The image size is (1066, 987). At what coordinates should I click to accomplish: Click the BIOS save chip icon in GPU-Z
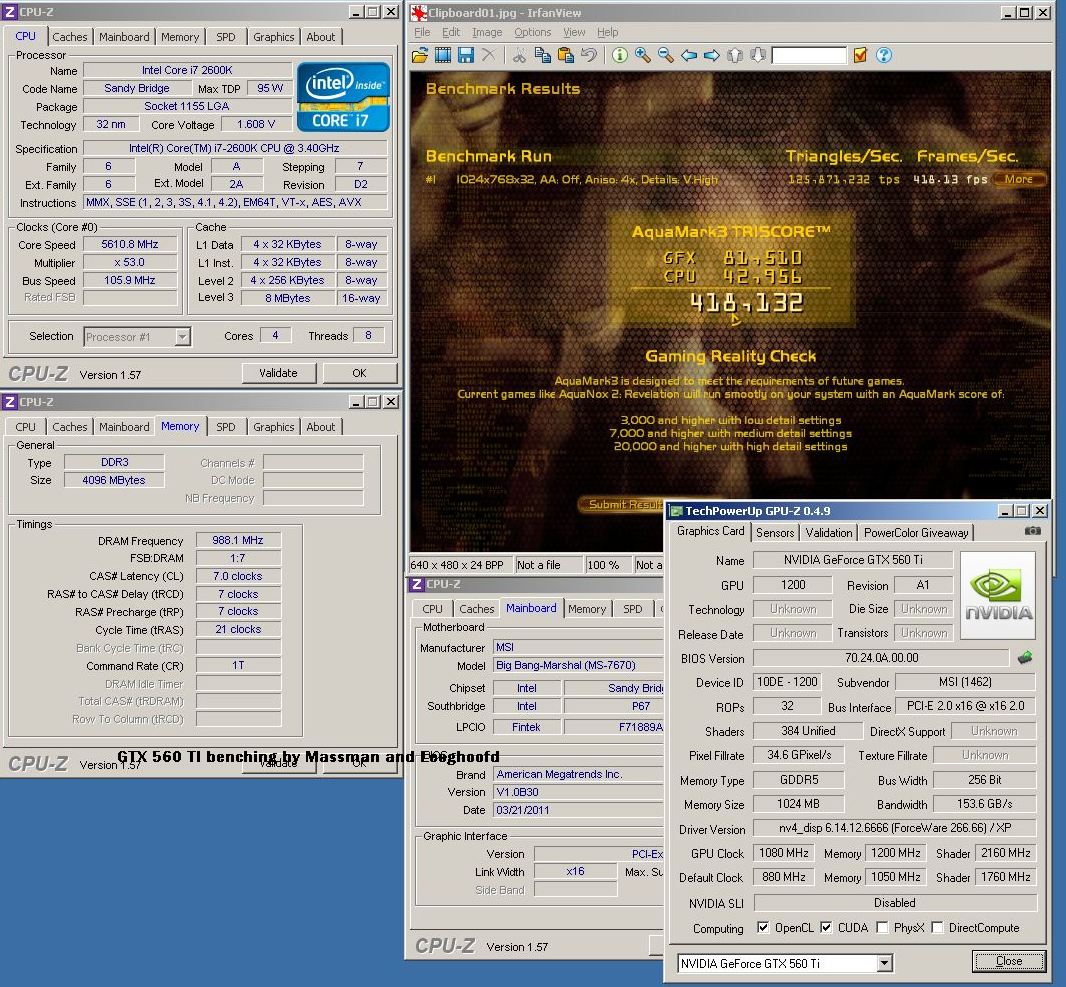pyautogui.click(x=1025, y=657)
